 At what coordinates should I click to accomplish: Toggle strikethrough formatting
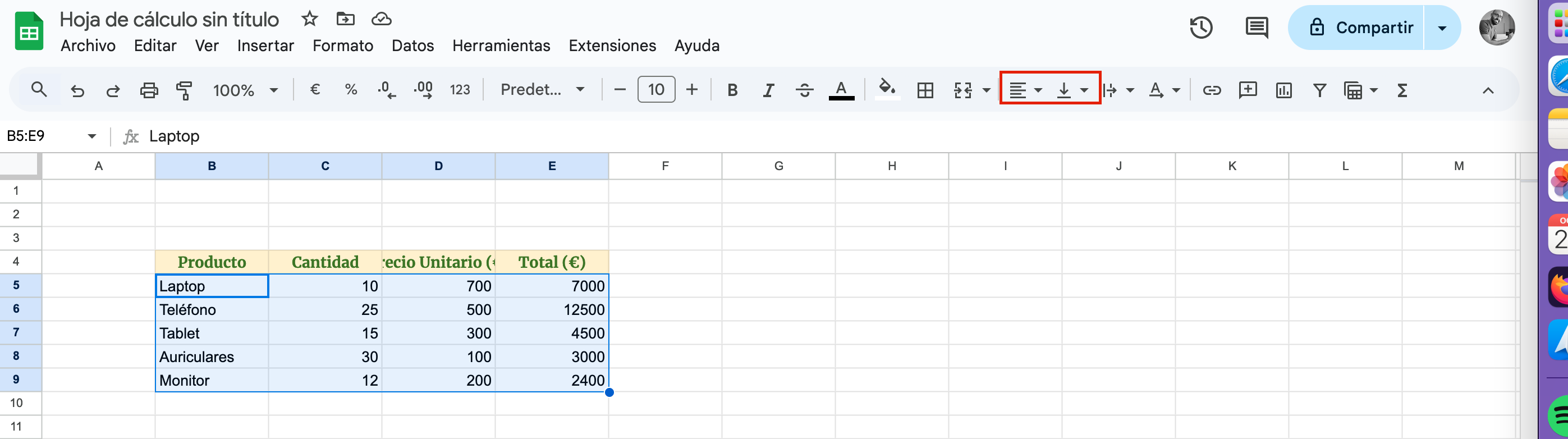804,90
